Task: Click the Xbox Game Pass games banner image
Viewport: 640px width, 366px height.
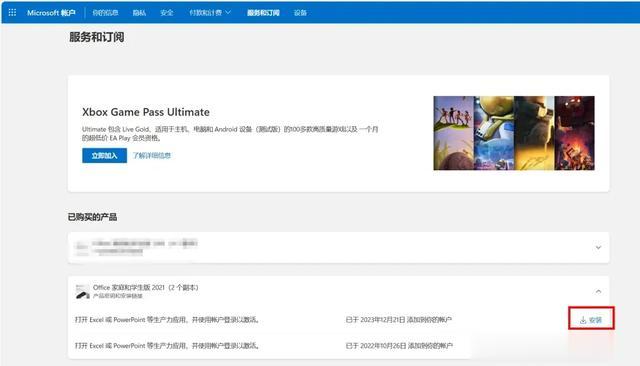Action: click(514, 133)
